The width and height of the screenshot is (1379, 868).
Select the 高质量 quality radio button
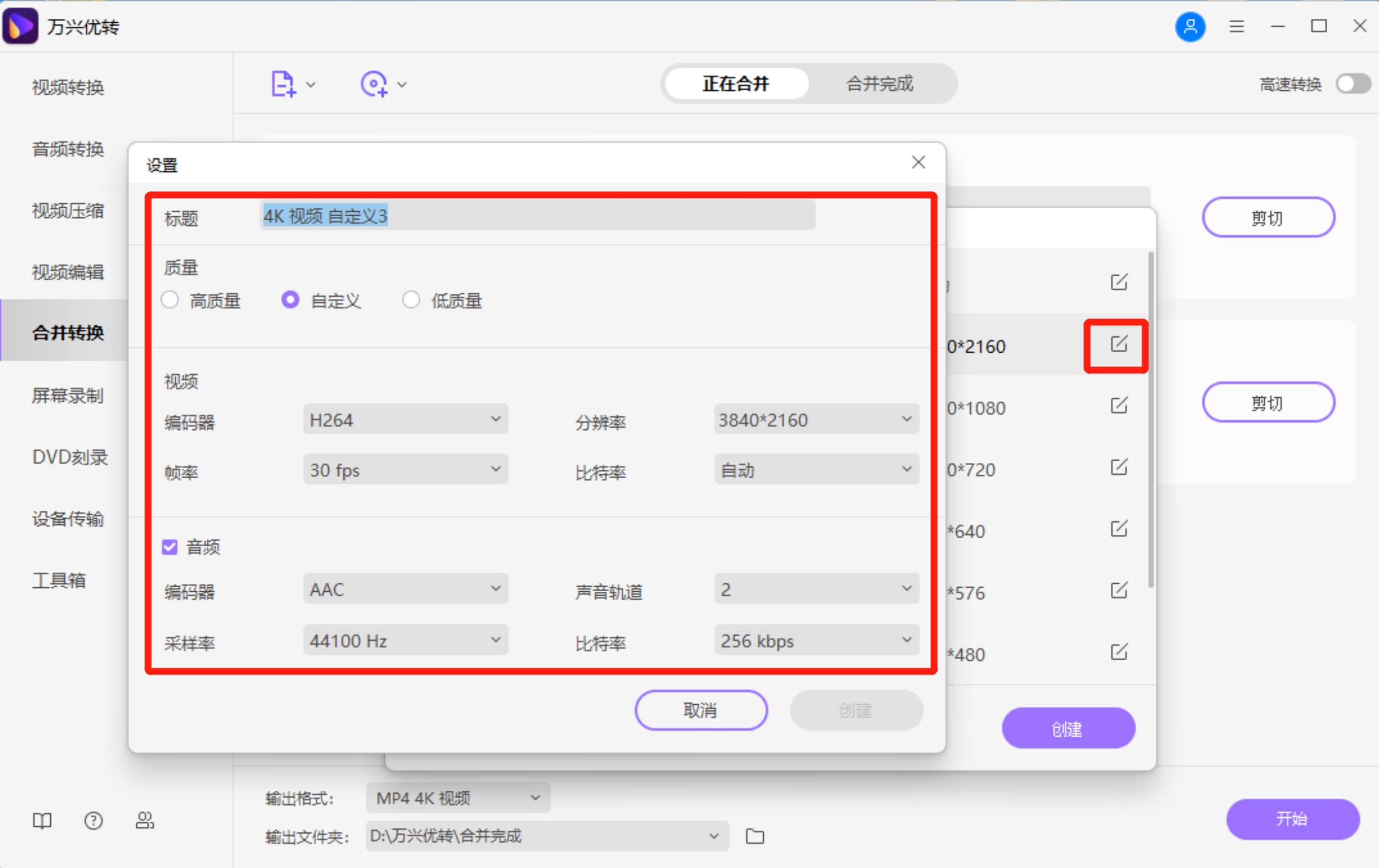tap(170, 300)
